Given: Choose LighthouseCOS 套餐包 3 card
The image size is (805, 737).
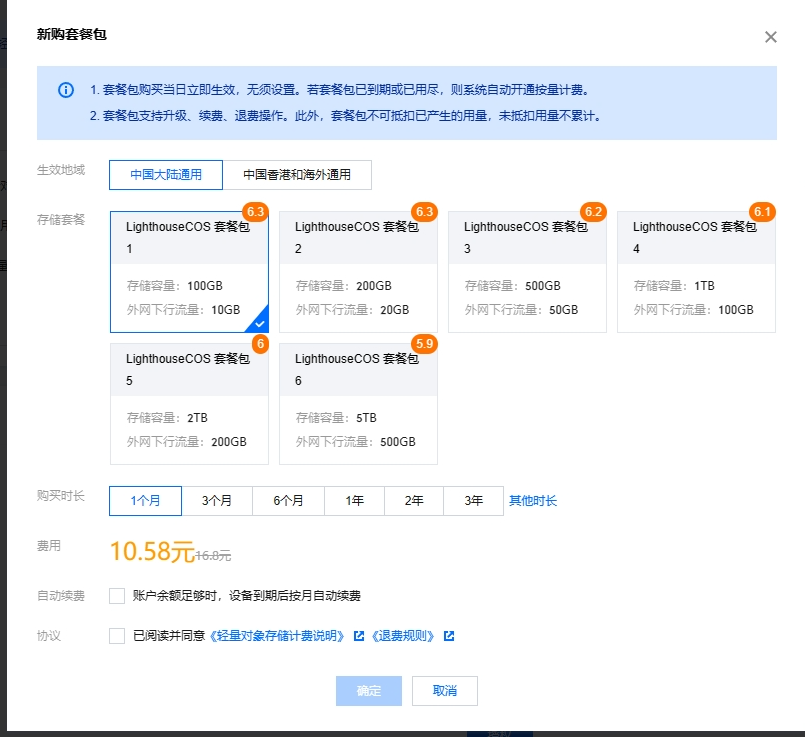Looking at the screenshot, I should 527,271.
